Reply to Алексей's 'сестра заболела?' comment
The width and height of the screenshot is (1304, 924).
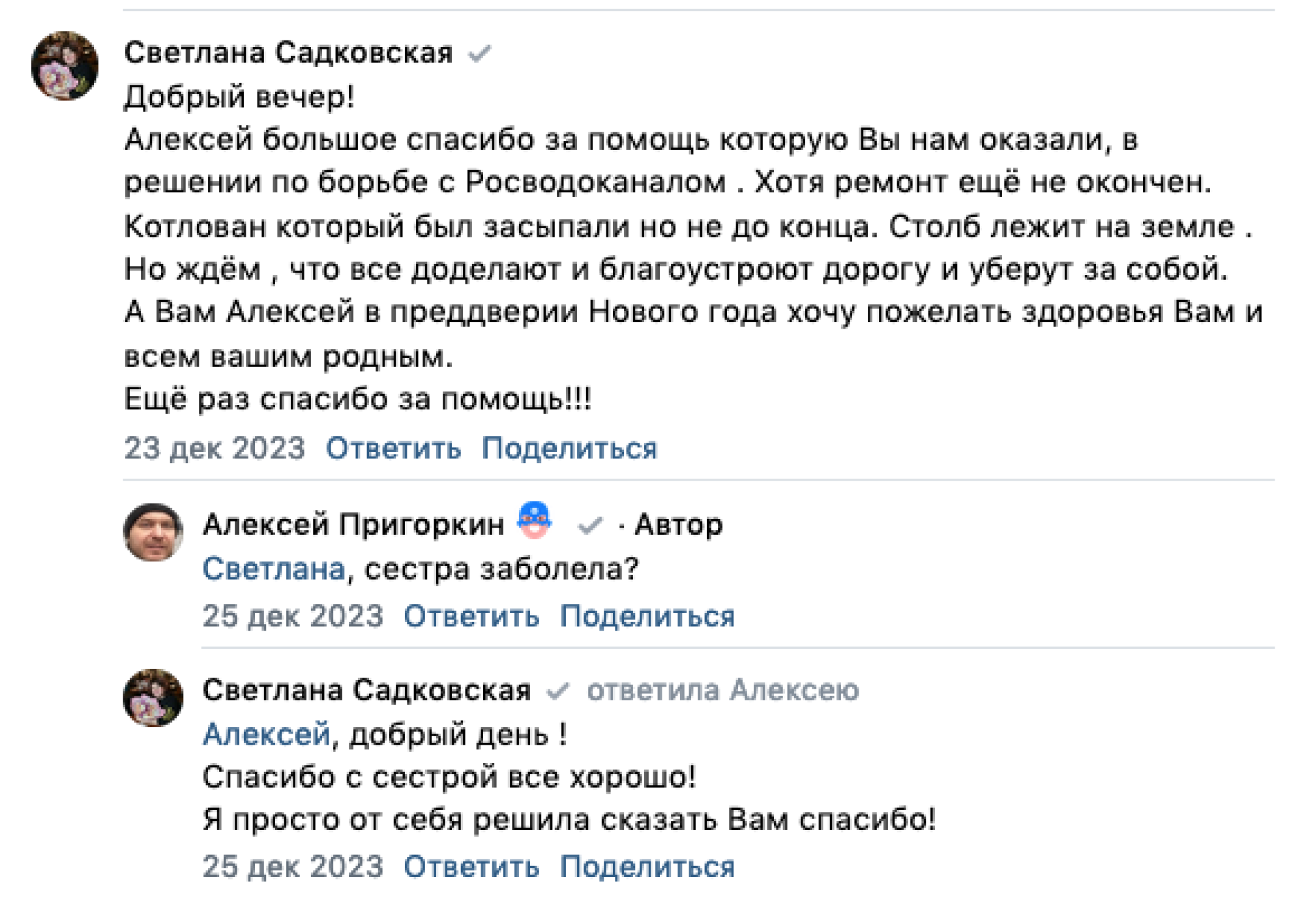tap(471, 616)
